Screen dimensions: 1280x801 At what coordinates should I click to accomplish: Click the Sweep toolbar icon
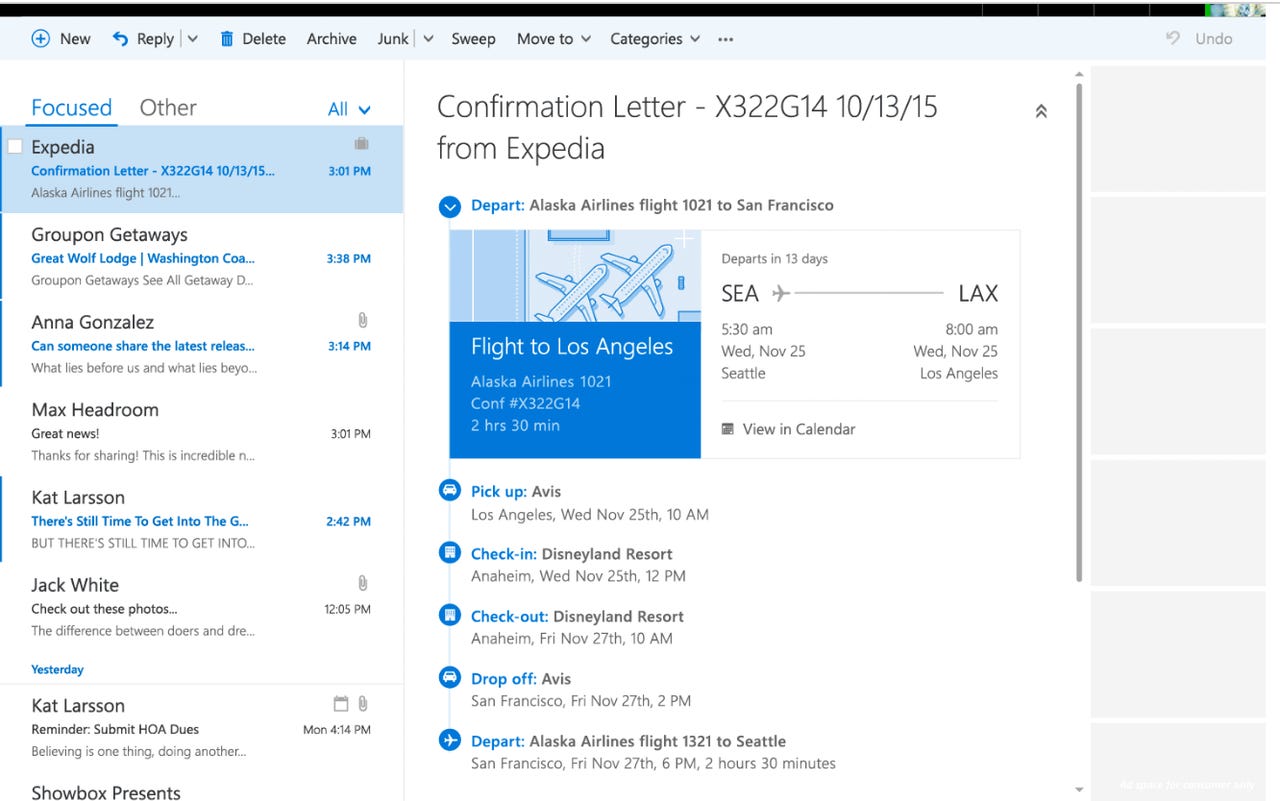(x=473, y=38)
